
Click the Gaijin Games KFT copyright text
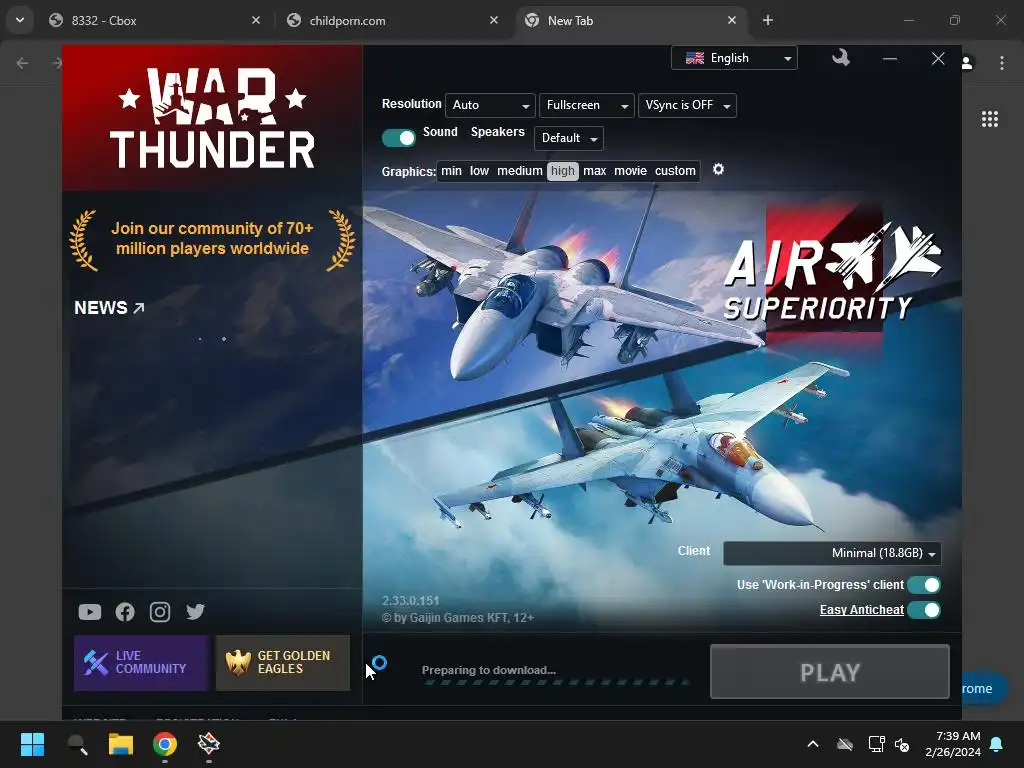point(458,618)
